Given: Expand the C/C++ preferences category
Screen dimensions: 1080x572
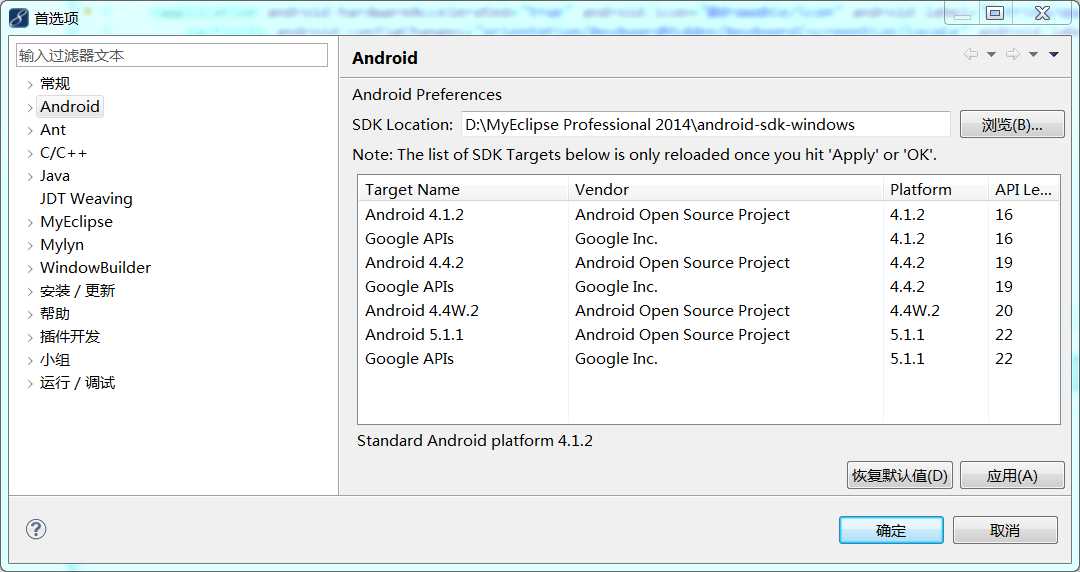Looking at the screenshot, I should 30,153.
